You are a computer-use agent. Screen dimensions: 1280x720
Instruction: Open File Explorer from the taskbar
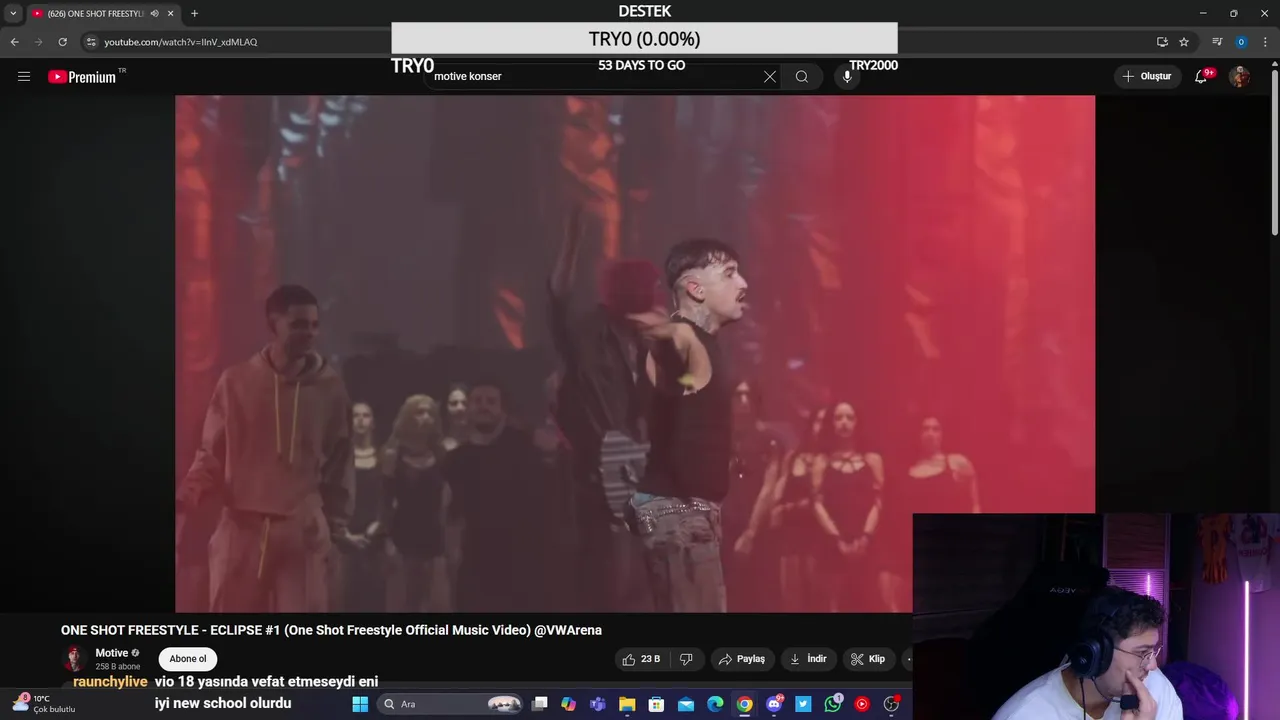tap(627, 704)
